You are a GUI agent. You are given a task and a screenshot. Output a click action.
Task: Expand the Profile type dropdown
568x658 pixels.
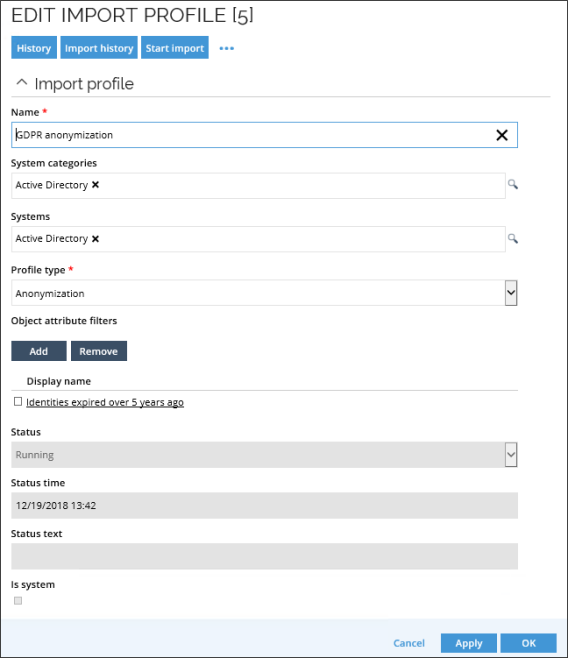pos(511,293)
